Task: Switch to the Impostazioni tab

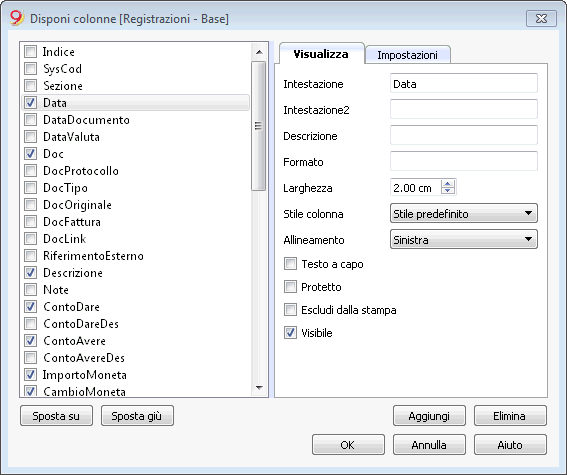Action: [408, 55]
